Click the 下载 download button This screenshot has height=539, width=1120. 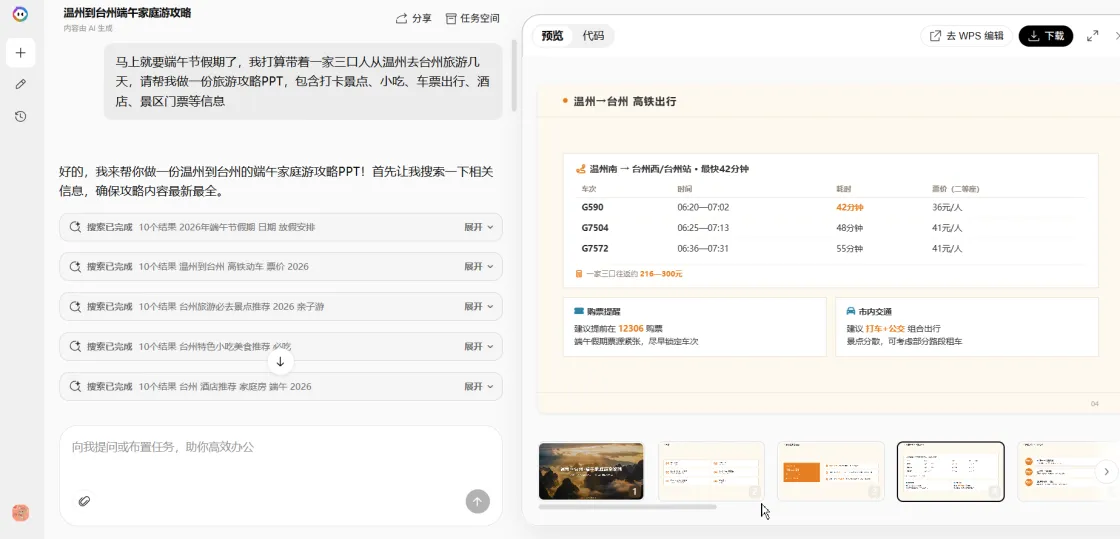click(1046, 36)
